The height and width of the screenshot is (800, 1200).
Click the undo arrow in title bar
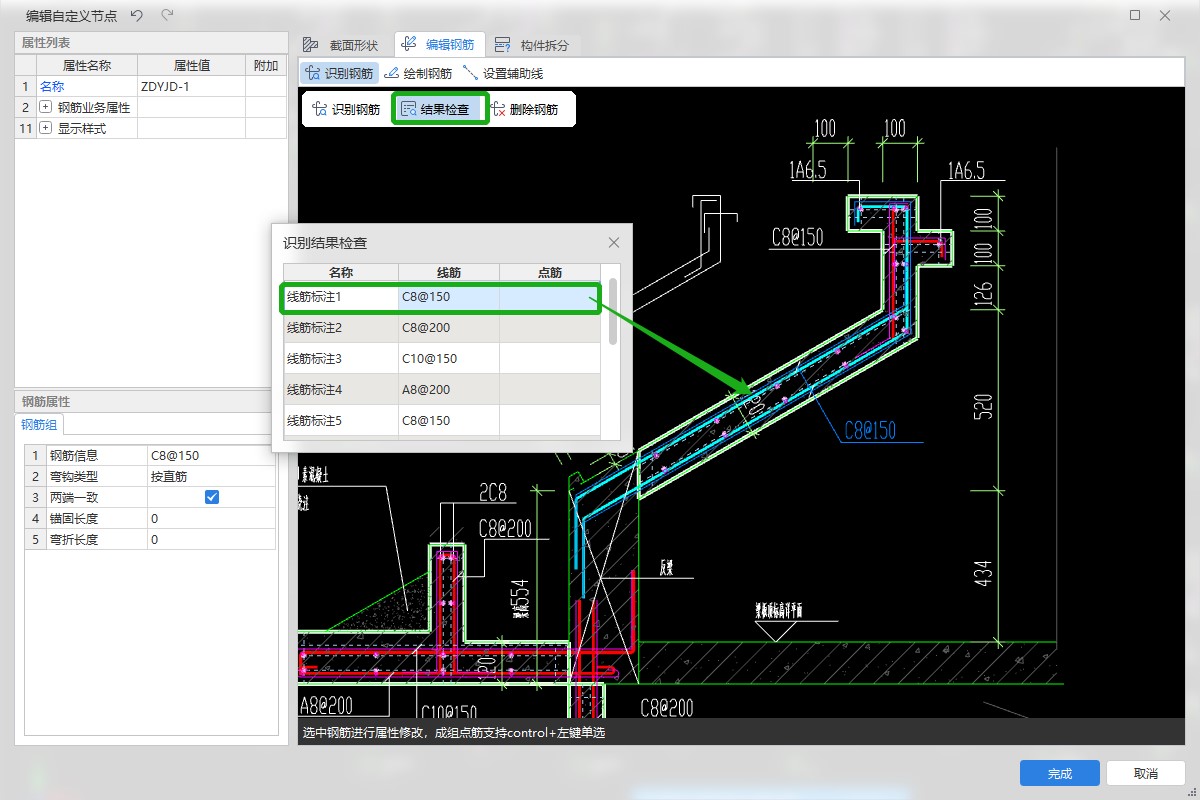(137, 15)
